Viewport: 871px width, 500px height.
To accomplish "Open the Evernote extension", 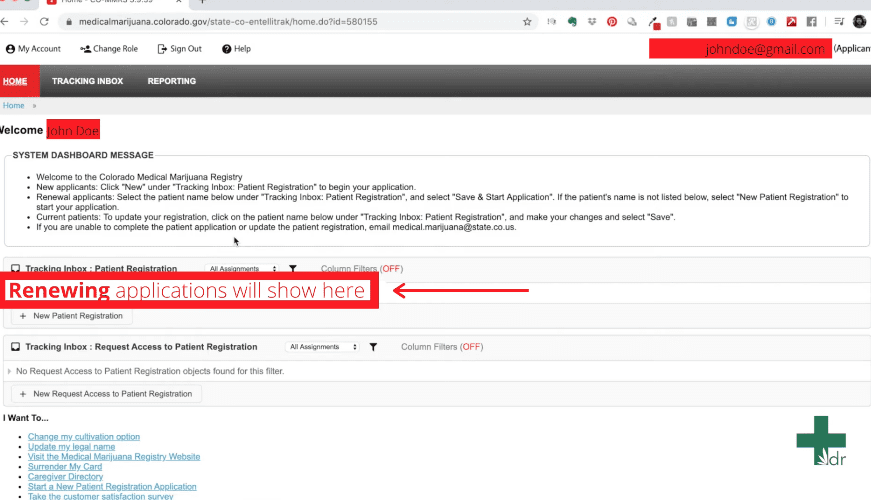I will (572, 22).
